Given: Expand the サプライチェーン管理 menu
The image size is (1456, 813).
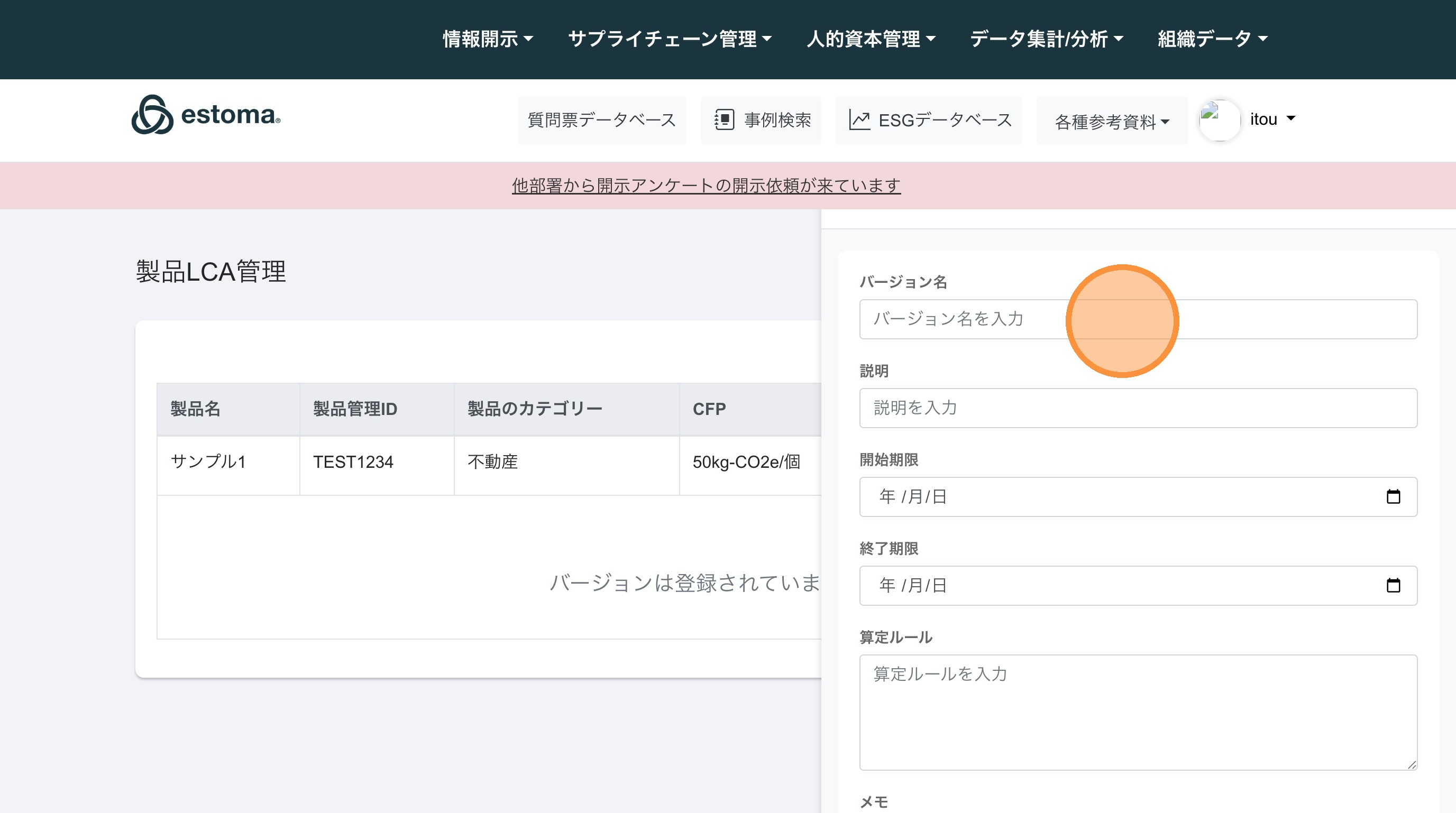Looking at the screenshot, I should pyautogui.click(x=669, y=39).
